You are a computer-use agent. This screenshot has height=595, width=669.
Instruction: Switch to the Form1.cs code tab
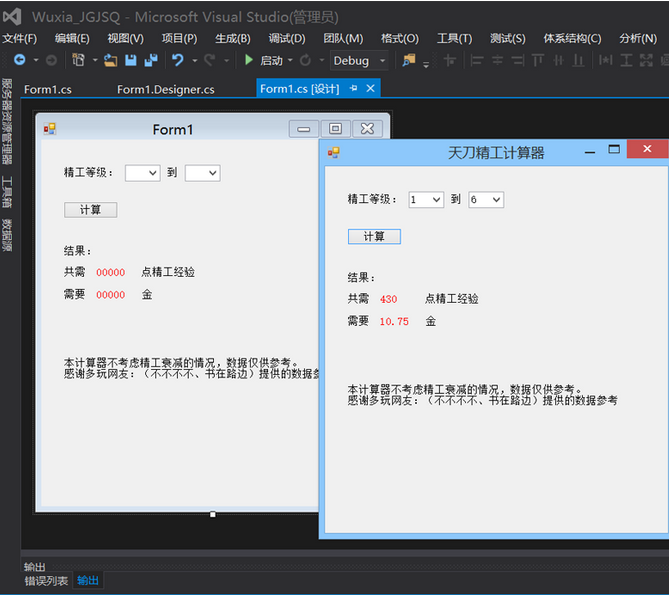48,90
